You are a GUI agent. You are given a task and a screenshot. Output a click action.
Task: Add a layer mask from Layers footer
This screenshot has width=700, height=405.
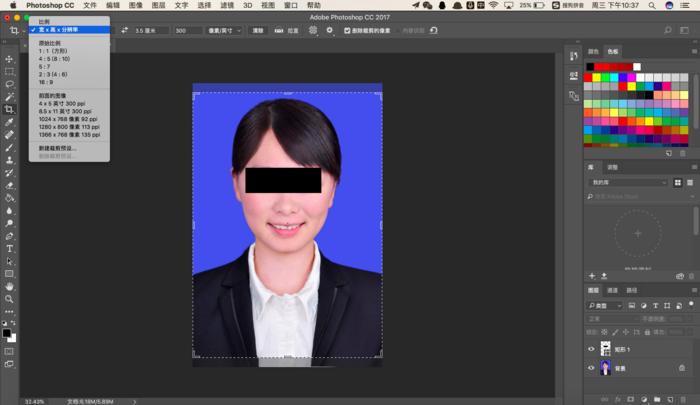click(x=630, y=399)
